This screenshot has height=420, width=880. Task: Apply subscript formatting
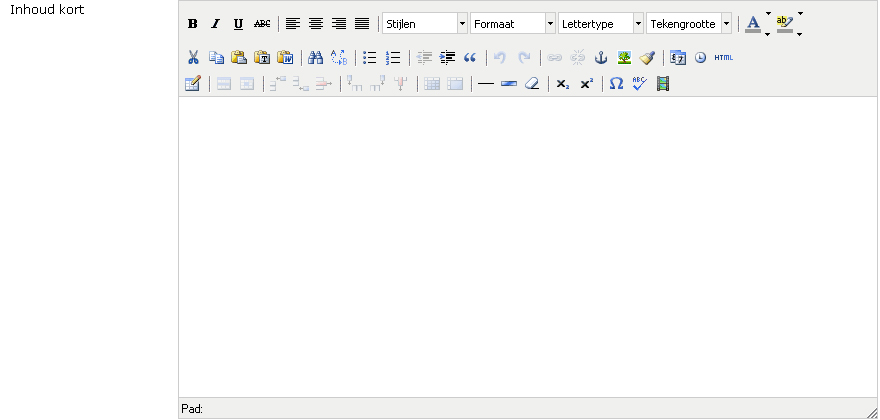click(563, 84)
